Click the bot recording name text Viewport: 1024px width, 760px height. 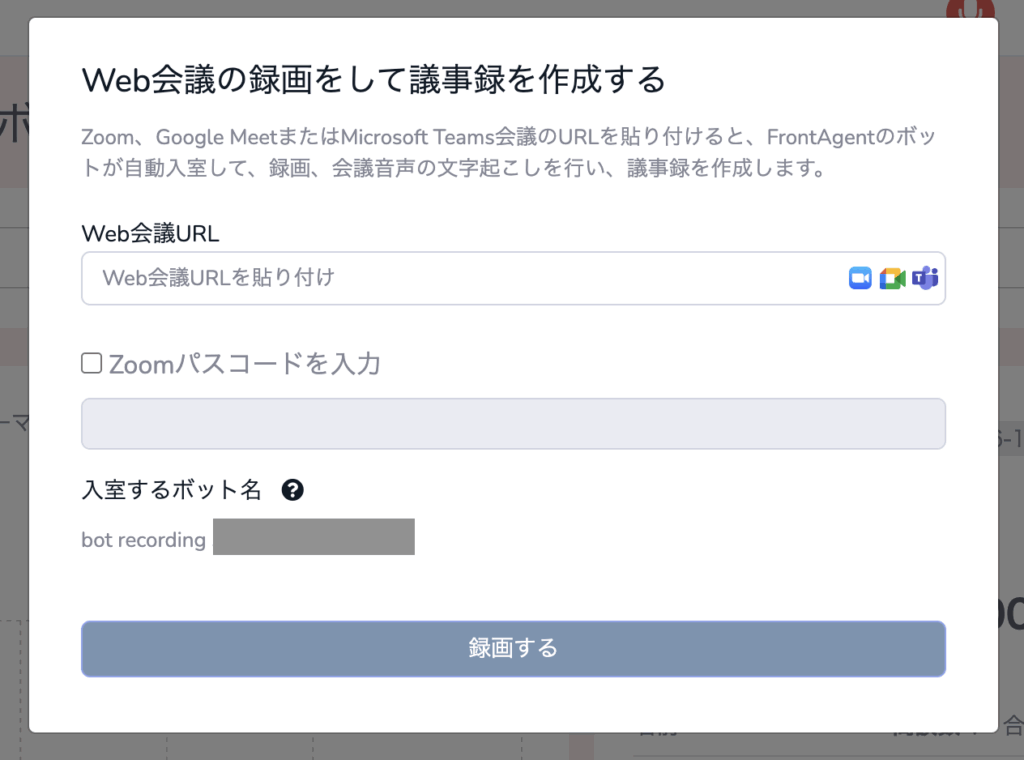click(x=143, y=540)
